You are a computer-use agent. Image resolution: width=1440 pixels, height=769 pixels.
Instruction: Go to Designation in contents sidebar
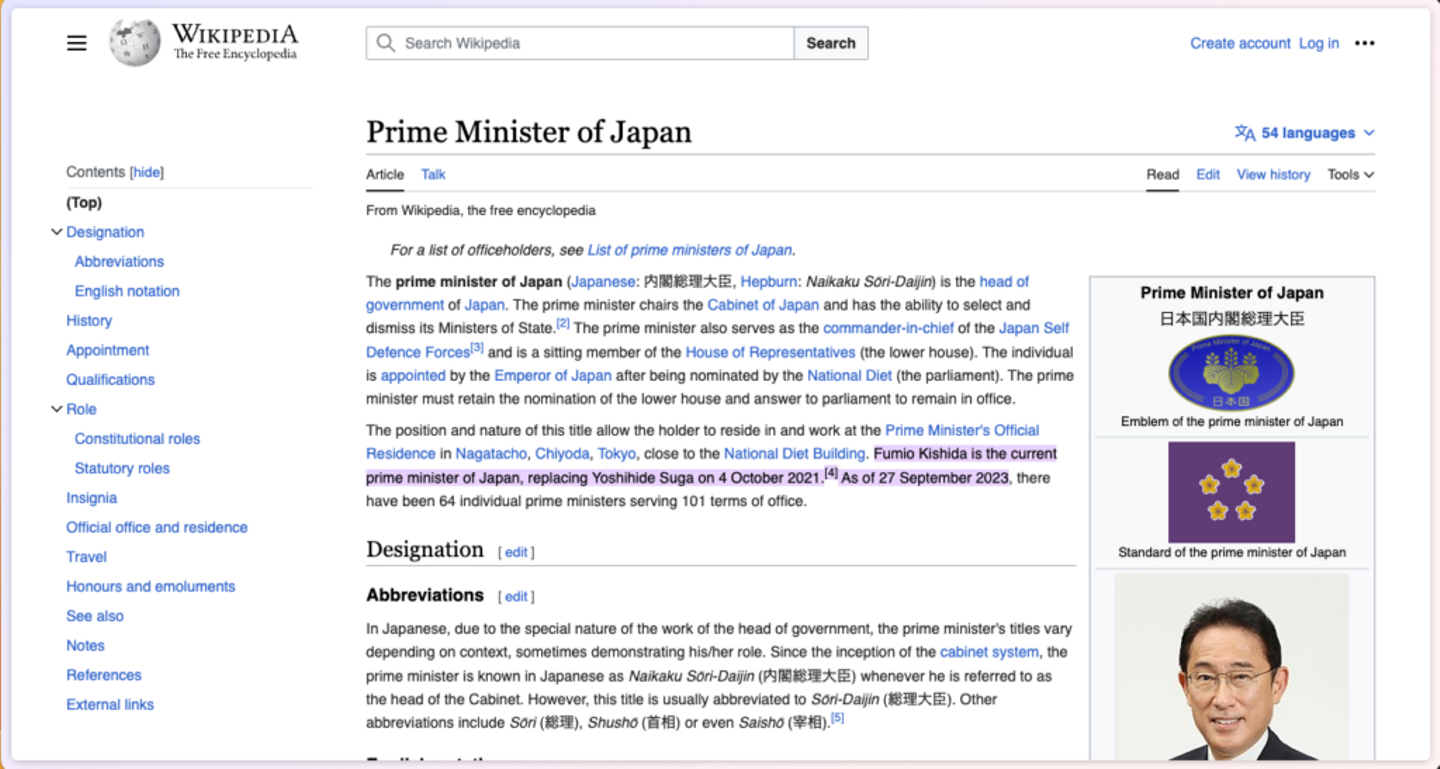click(x=105, y=232)
